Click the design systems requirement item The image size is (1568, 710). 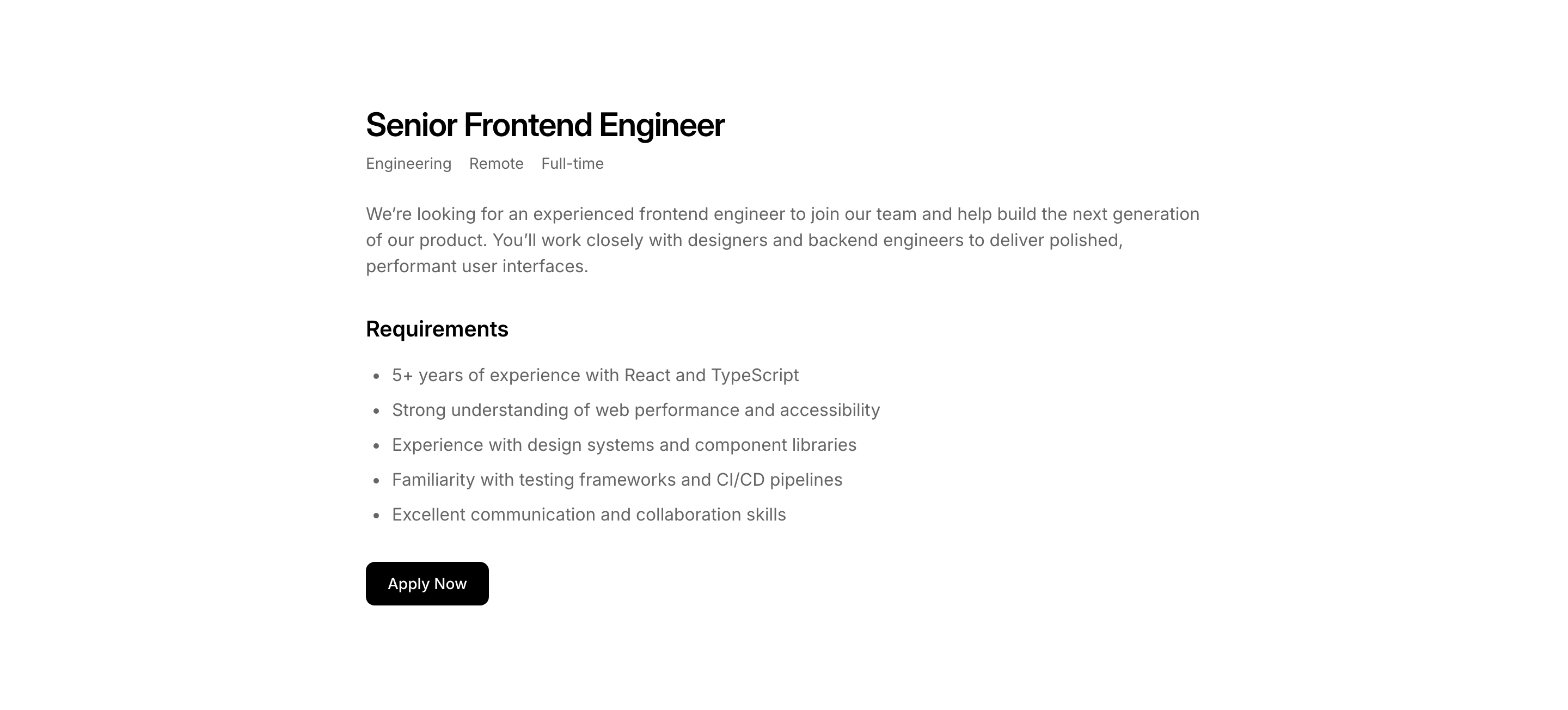point(624,445)
